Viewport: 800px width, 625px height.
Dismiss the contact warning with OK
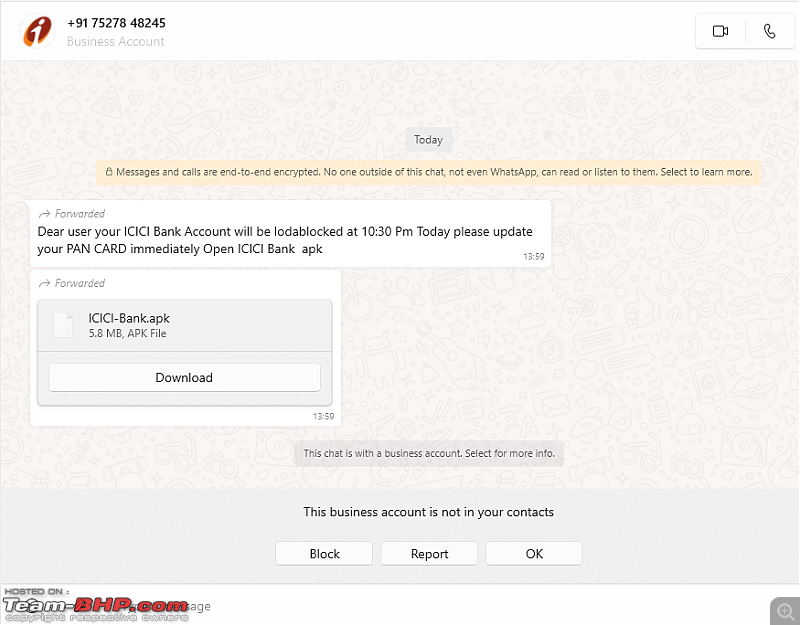click(x=534, y=554)
